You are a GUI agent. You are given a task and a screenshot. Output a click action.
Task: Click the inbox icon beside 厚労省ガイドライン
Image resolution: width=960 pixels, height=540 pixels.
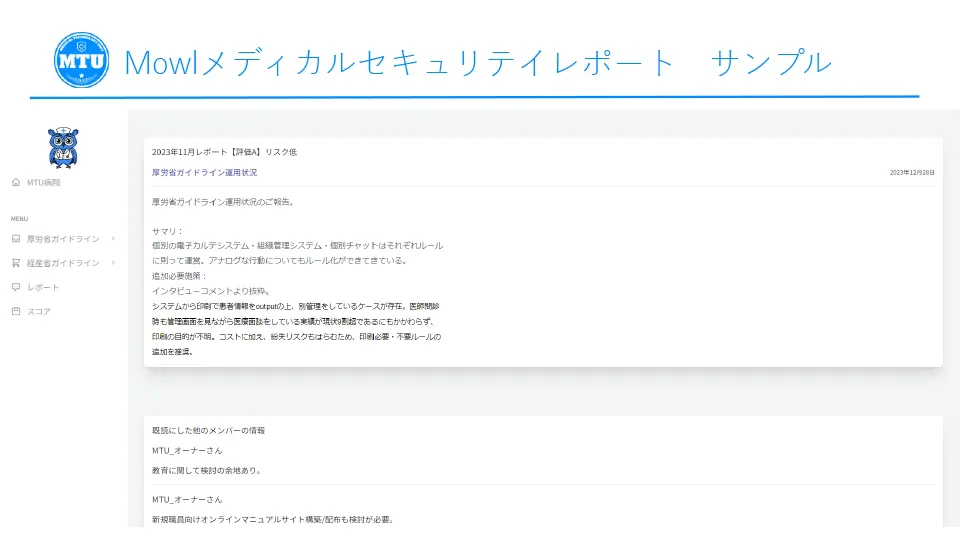(x=16, y=239)
